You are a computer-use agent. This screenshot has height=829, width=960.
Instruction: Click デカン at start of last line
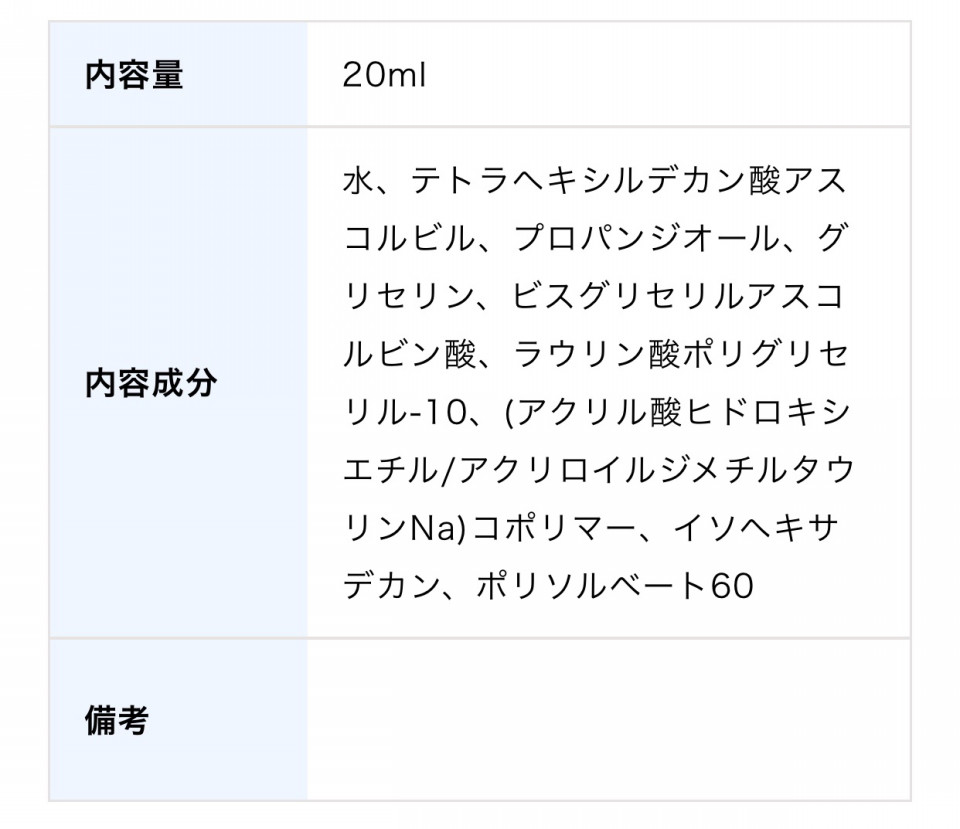tap(392, 586)
